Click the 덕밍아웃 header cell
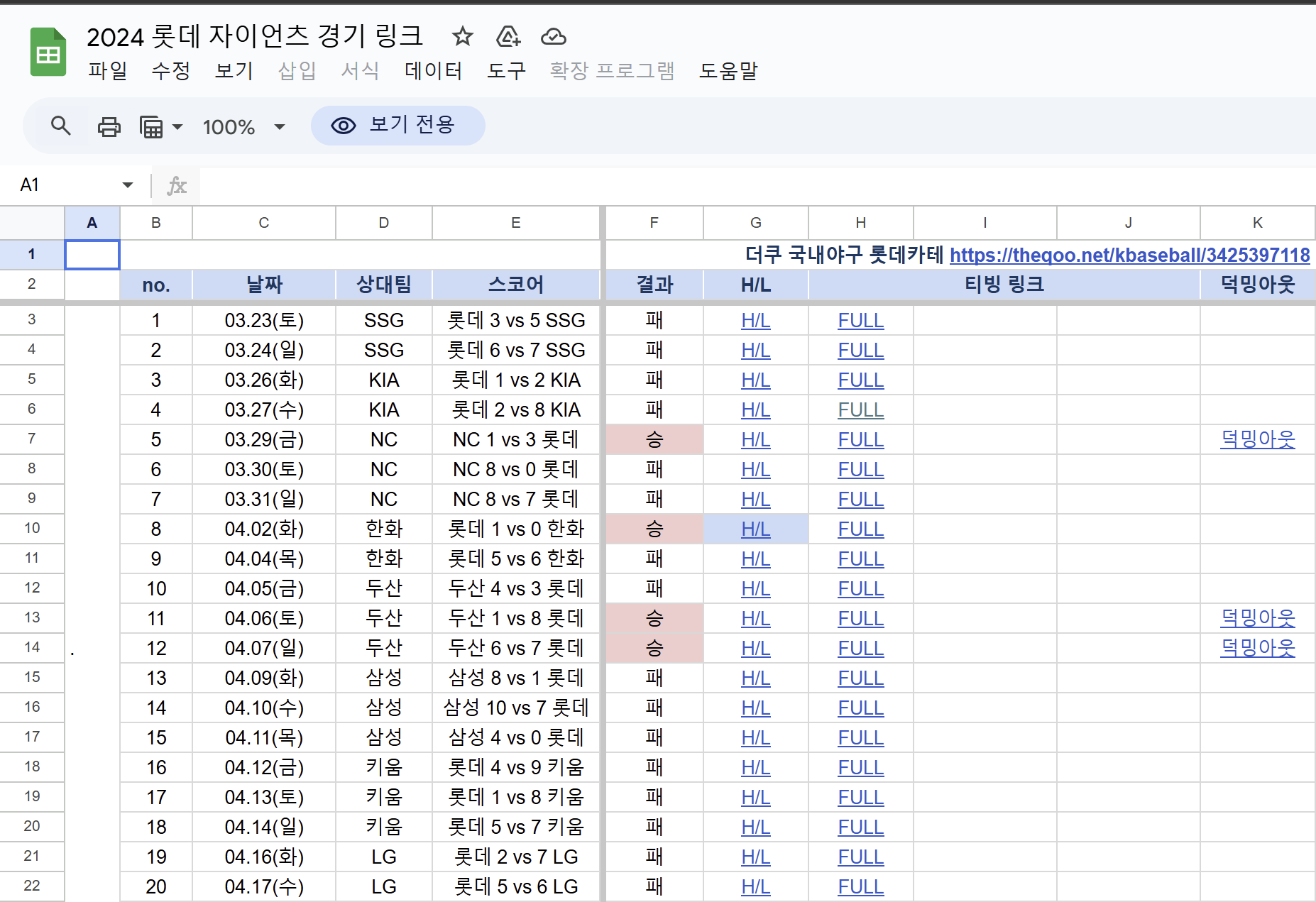The image size is (1316, 902). point(1257,285)
